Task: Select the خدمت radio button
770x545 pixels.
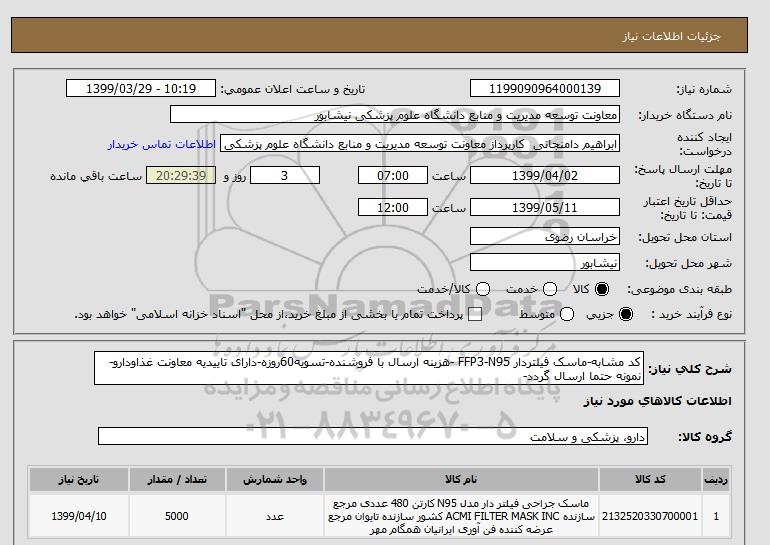Action: [x=550, y=289]
